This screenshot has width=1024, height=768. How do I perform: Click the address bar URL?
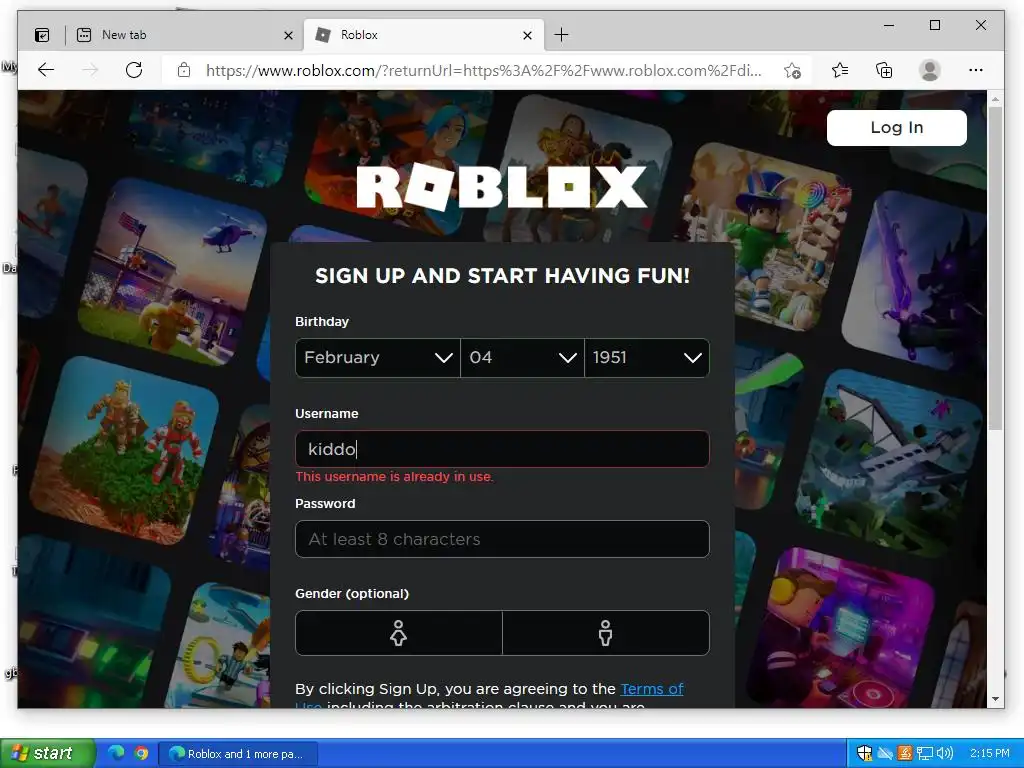pyautogui.click(x=483, y=71)
